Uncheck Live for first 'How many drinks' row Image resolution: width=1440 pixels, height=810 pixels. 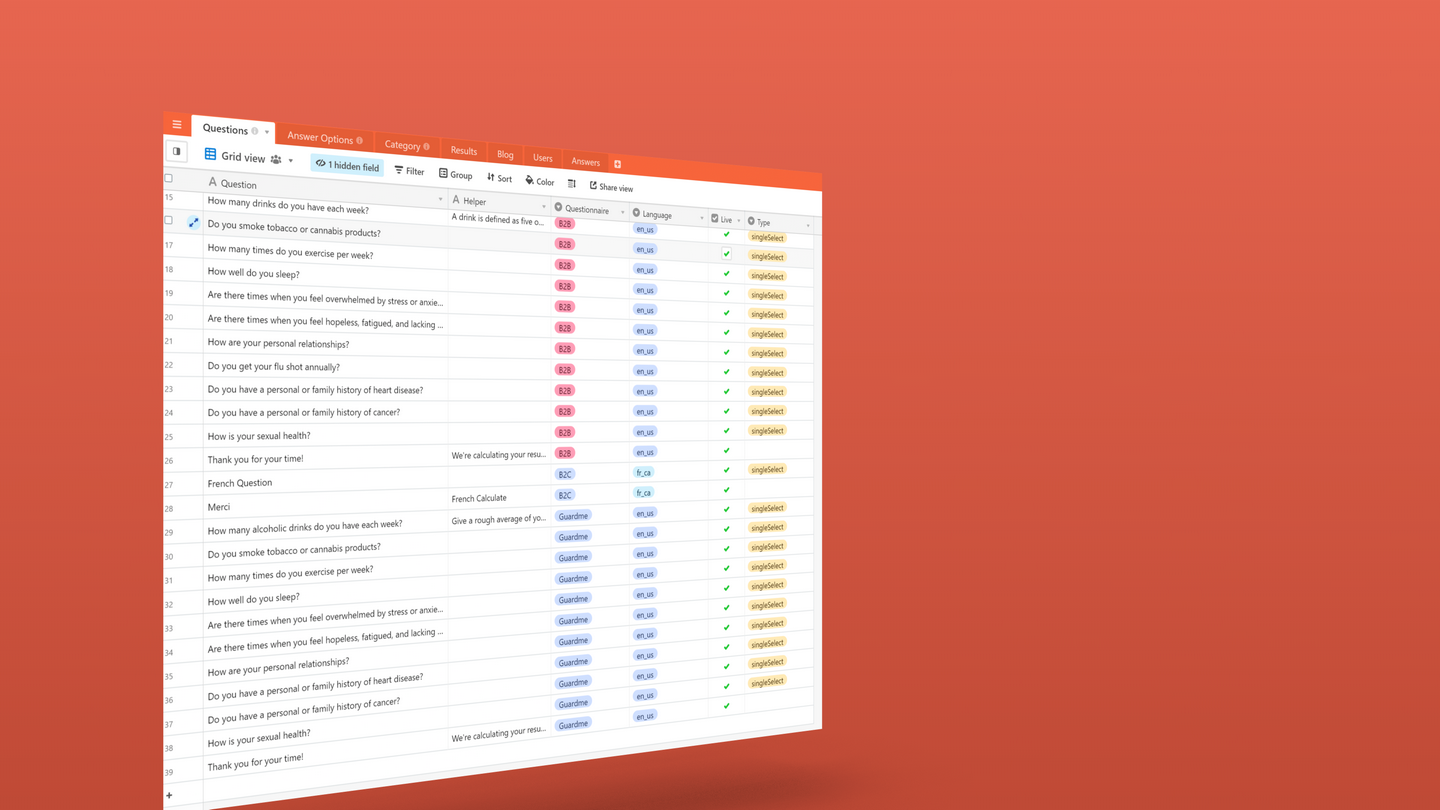coord(727,234)
